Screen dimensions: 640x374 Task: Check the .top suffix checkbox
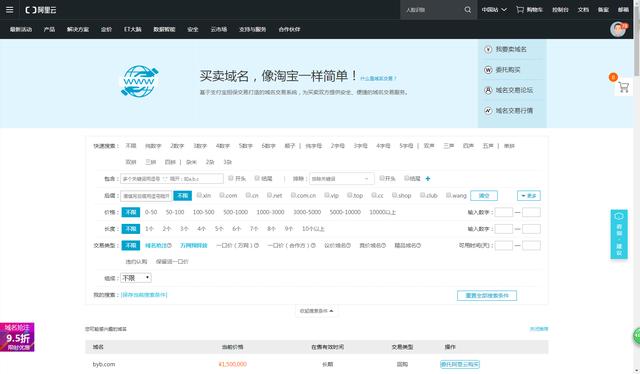(349, 195)
